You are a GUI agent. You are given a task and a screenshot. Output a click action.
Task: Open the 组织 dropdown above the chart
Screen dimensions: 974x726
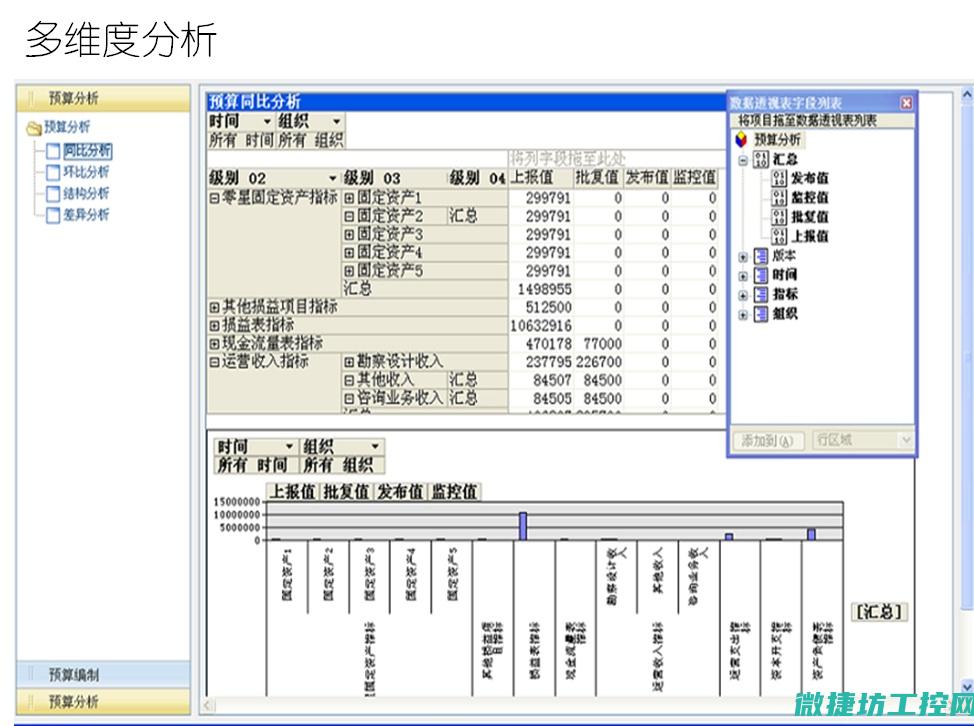(375, 447)
